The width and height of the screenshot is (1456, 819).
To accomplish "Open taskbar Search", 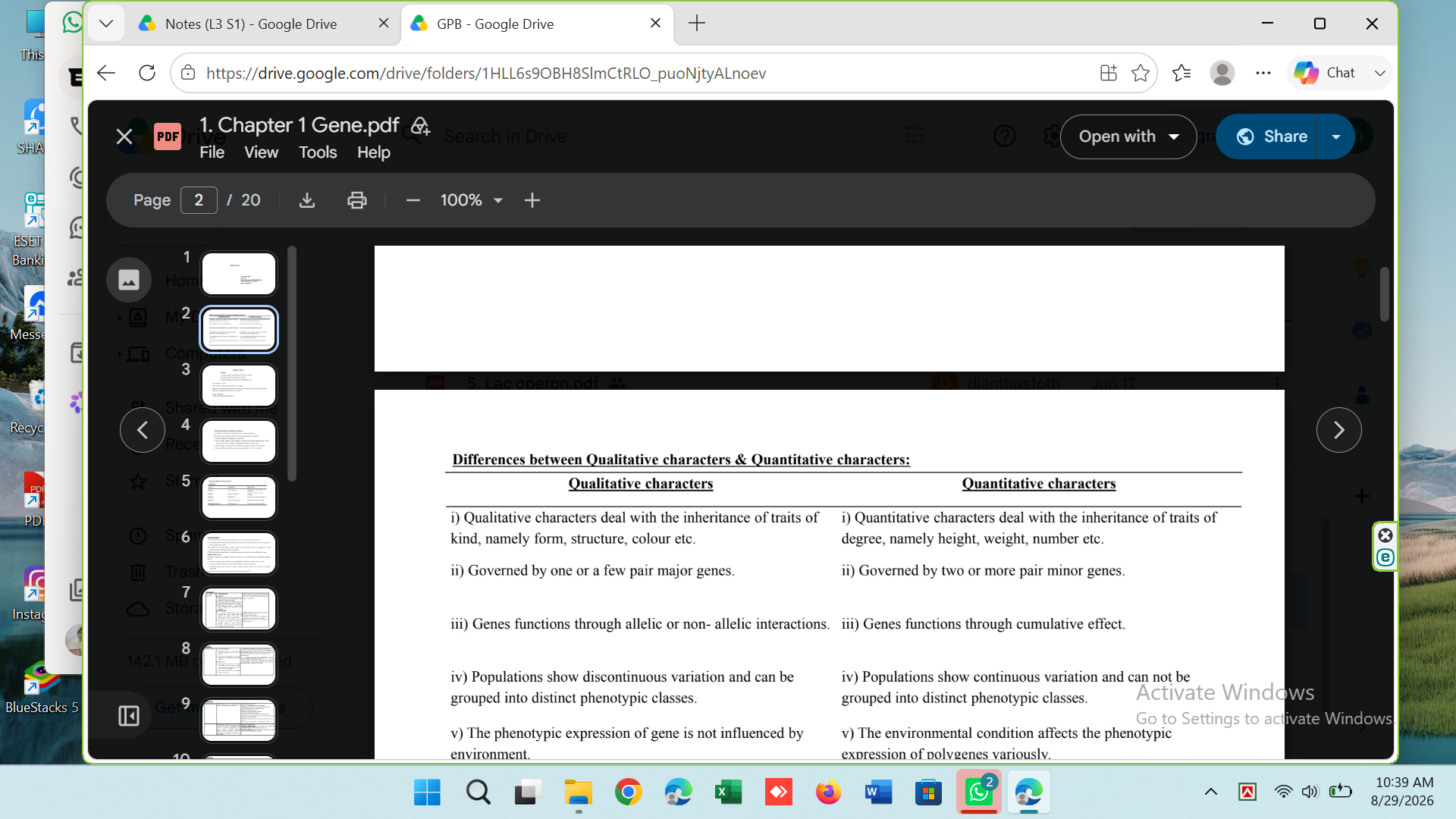I will point(478,792).
